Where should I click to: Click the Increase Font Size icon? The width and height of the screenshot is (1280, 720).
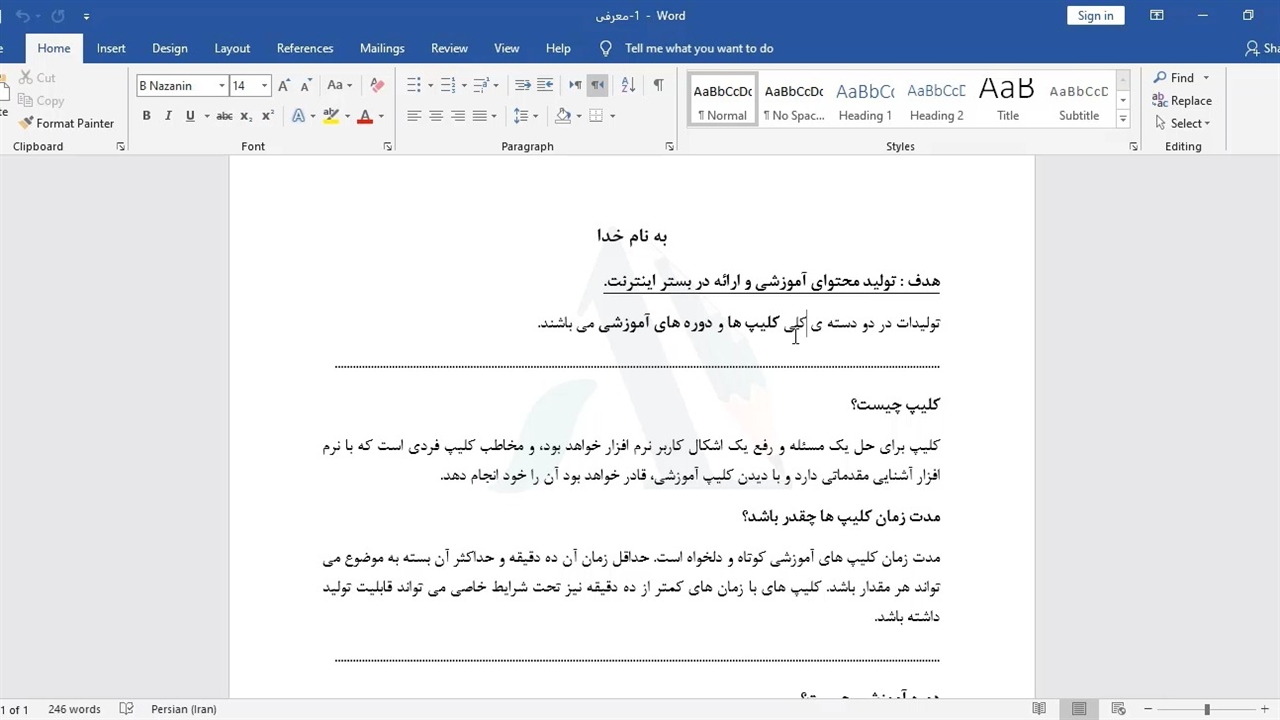284,86
